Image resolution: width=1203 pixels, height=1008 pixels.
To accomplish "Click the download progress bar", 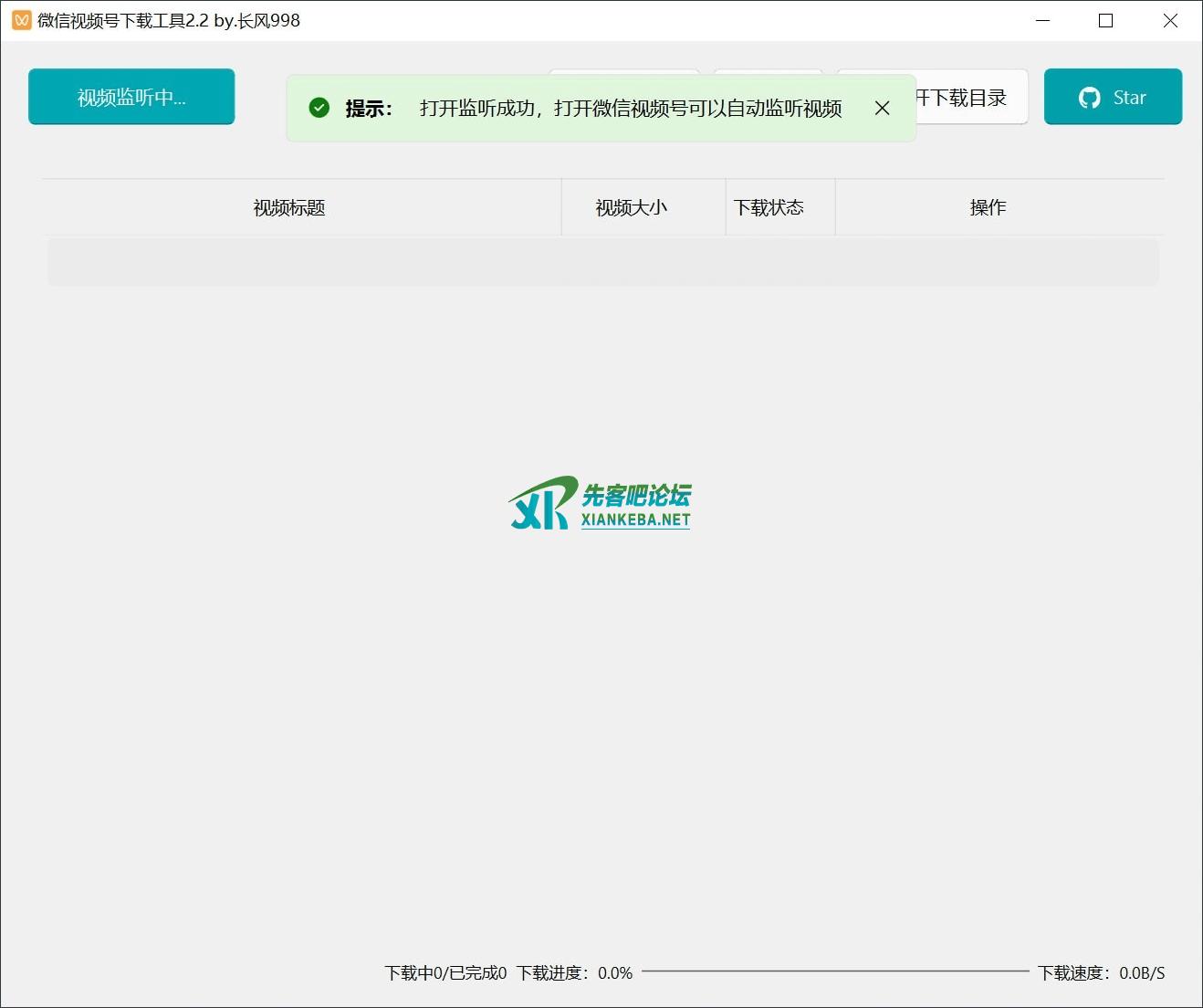I will [834, 971].
